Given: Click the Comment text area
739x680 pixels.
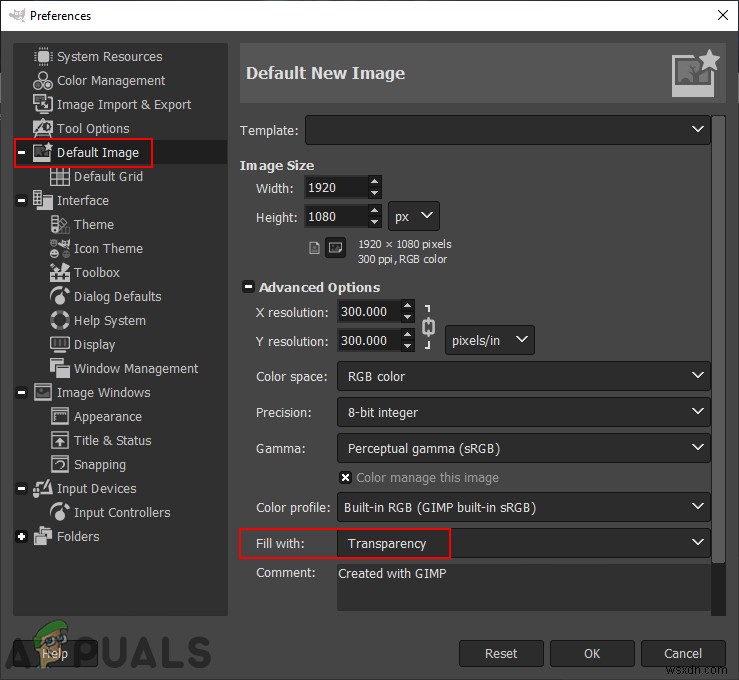Looking at the screenshot, I should tap(524, 587).
